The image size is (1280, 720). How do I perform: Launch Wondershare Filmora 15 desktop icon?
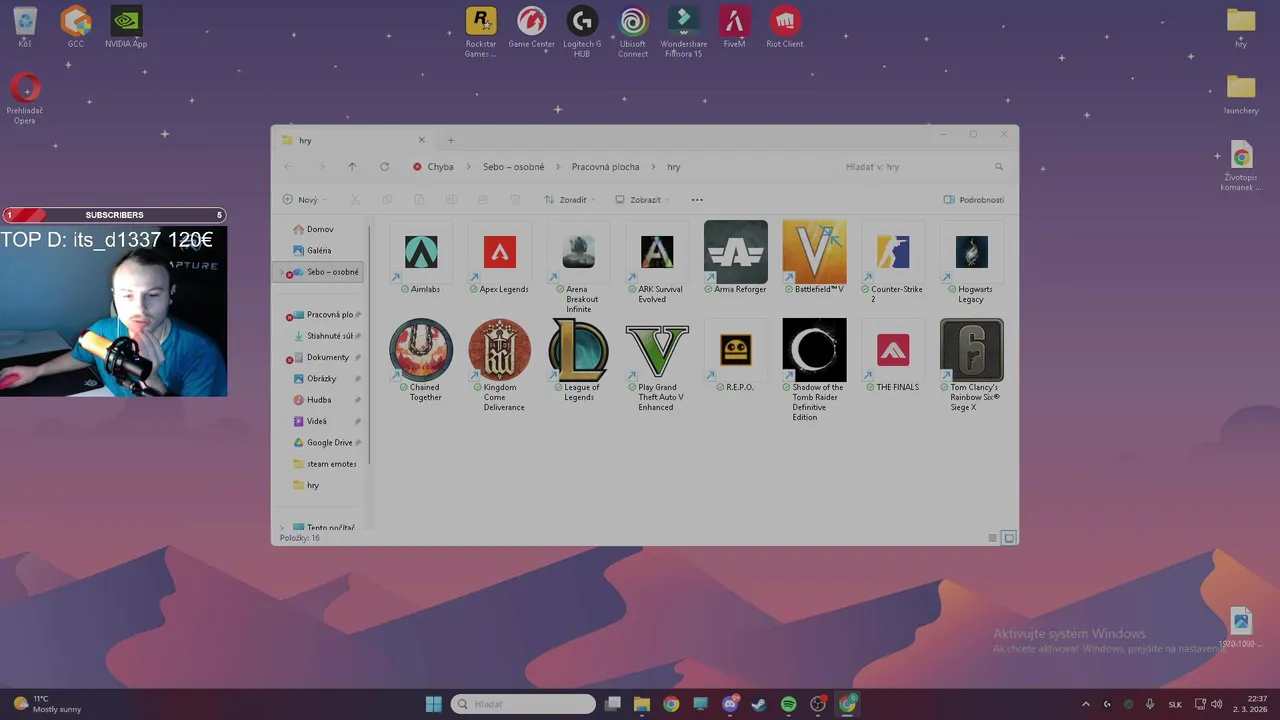tap(684, 31)
